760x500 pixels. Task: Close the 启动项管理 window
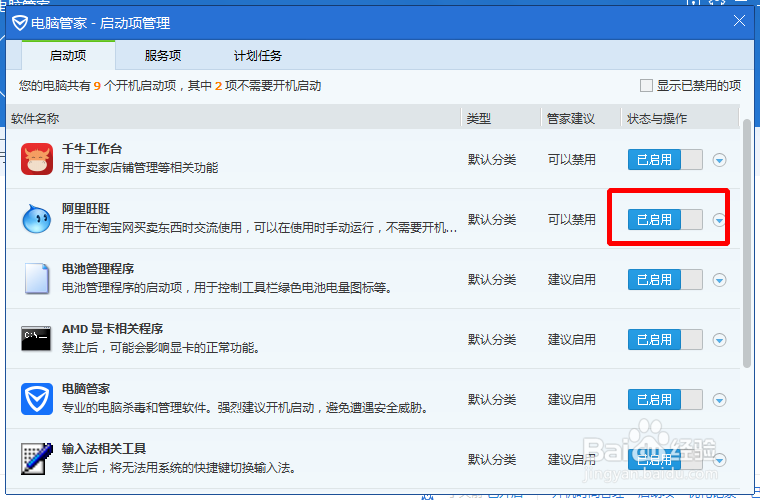739,21
